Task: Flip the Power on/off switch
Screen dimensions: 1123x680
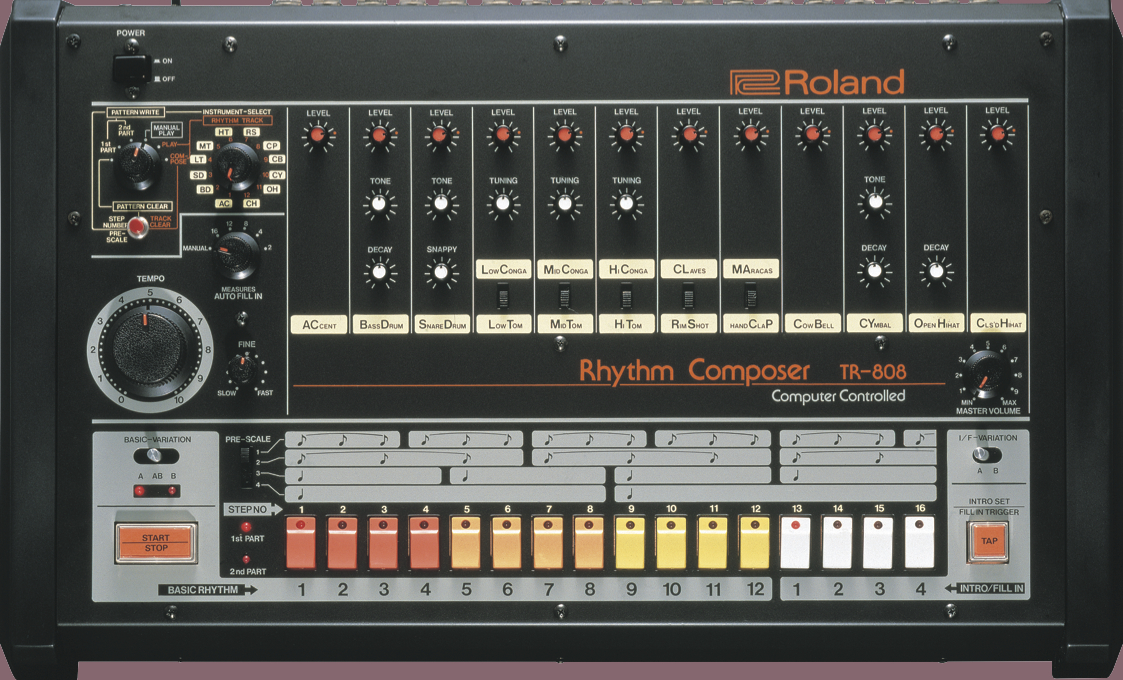Action: click(132, 69)
